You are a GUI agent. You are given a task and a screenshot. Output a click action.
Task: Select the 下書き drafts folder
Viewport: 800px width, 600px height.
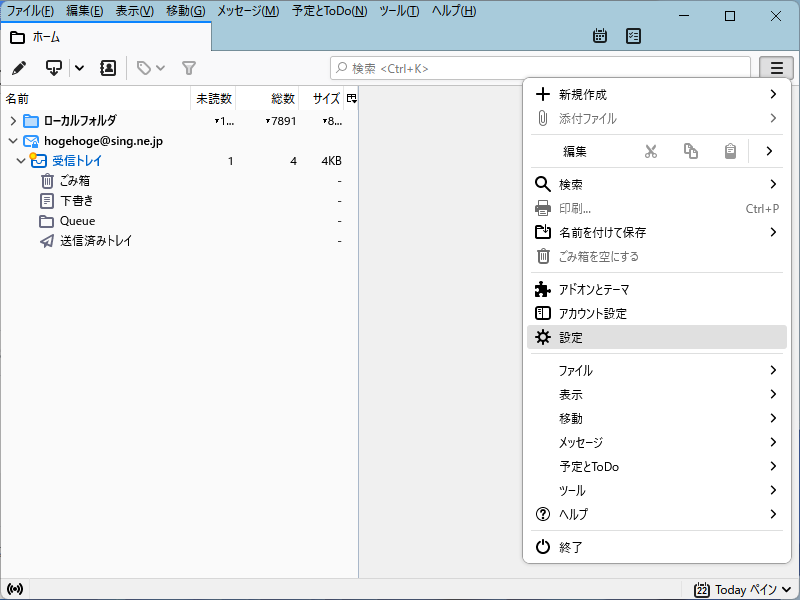77,201
